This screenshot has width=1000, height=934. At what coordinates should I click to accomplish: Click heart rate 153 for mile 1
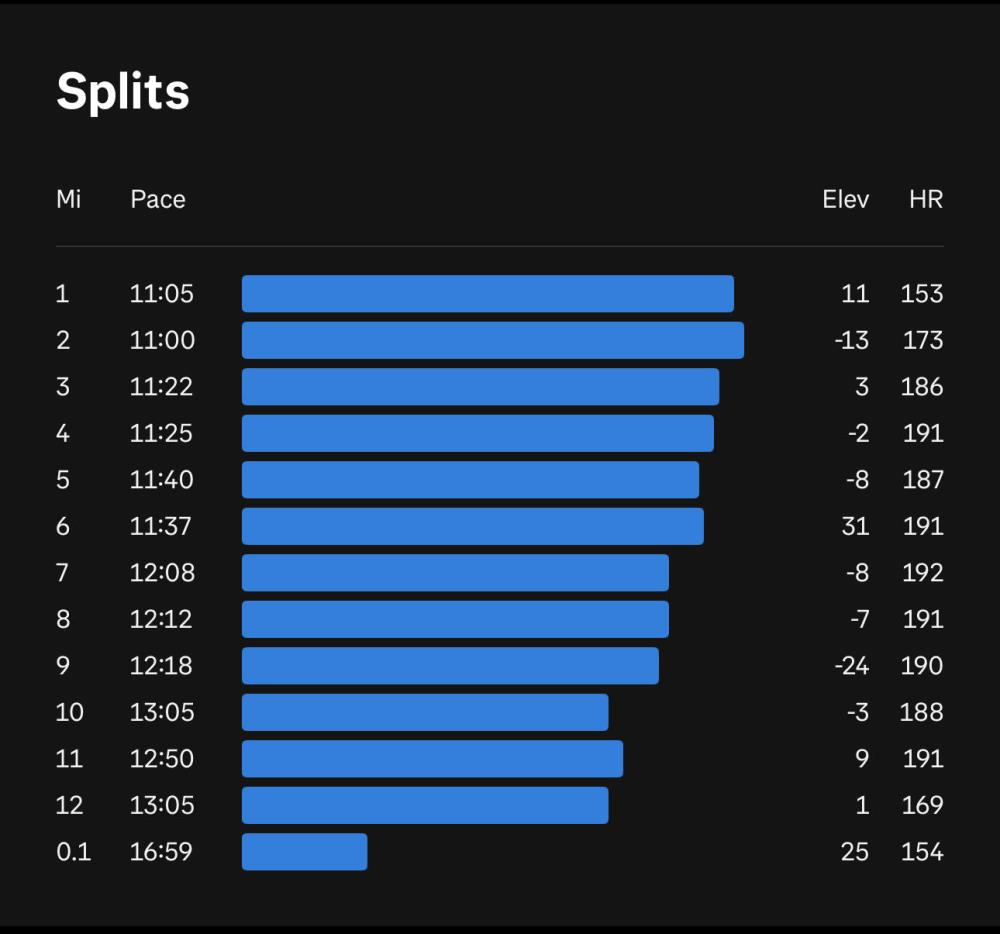click(x=922, y=294)
